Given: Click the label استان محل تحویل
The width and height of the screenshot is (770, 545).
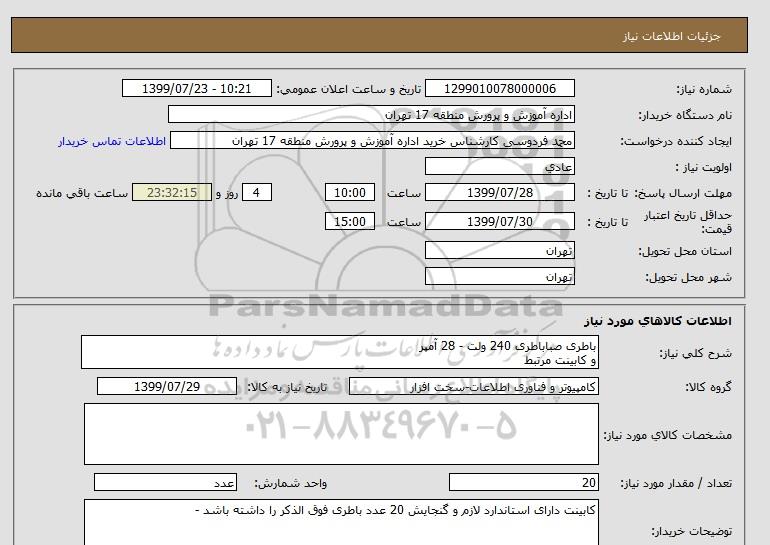Looking at the screenshot, I should tap(685, 251).
